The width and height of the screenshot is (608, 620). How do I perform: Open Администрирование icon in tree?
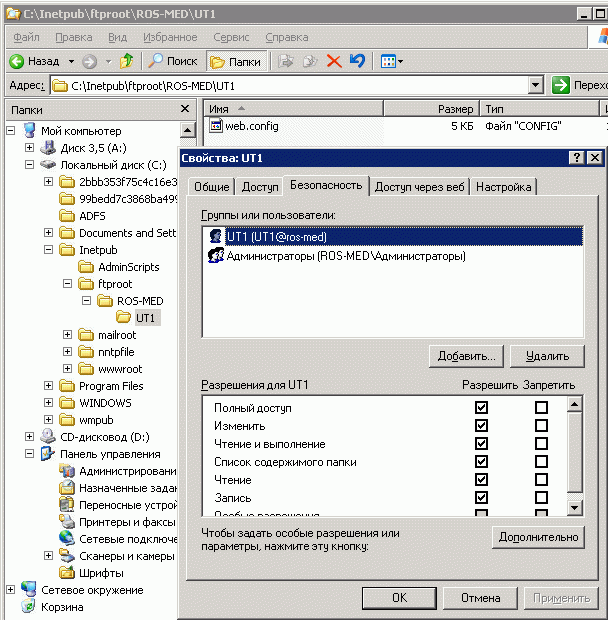[x=67, y=471]
